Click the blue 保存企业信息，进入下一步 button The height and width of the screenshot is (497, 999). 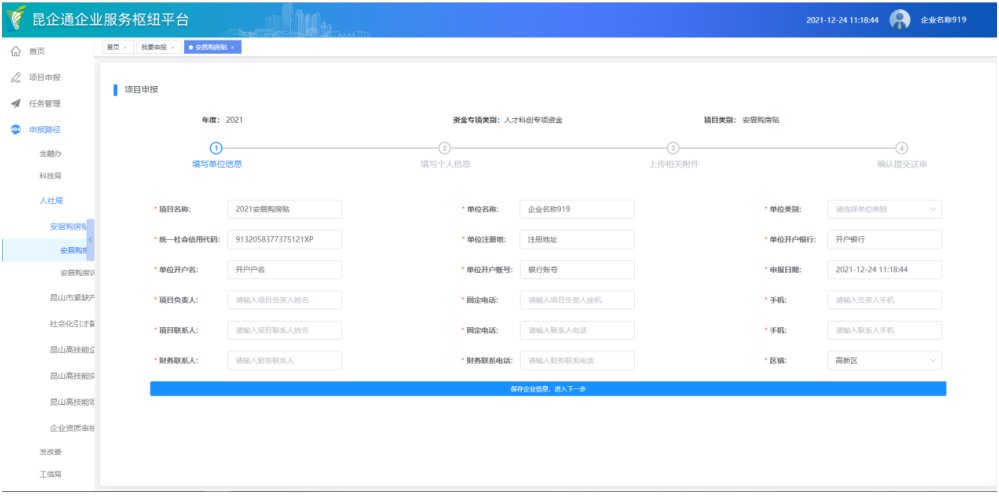pos(547,388)
